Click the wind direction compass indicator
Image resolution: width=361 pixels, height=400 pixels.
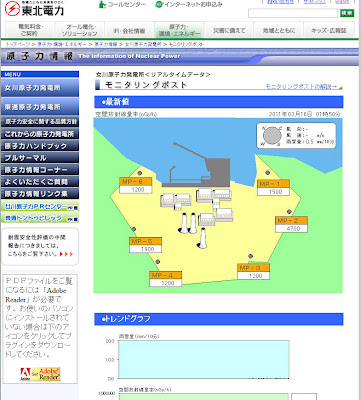[x=272, y=136]
